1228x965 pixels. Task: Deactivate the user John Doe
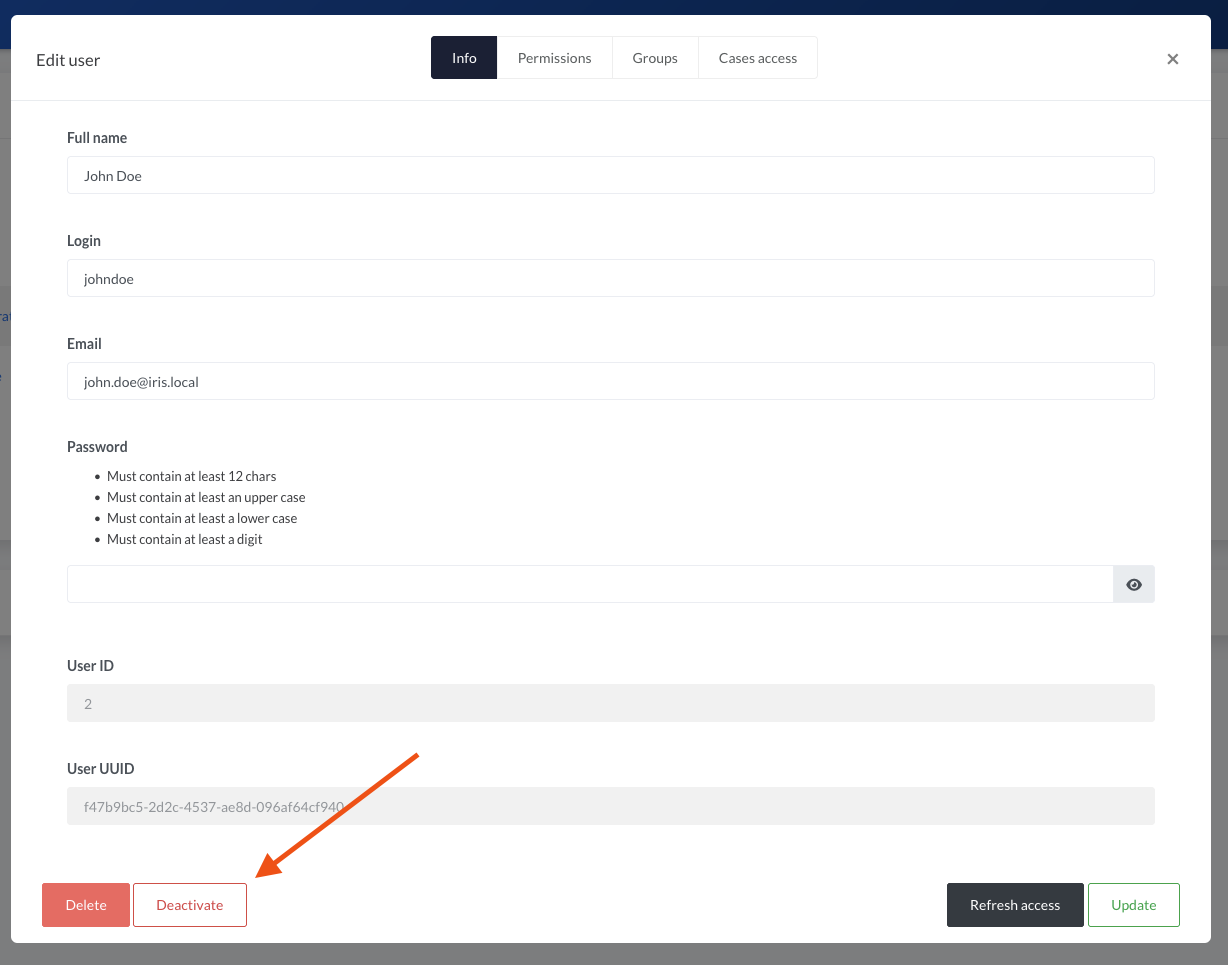click(x=189, y=904)
